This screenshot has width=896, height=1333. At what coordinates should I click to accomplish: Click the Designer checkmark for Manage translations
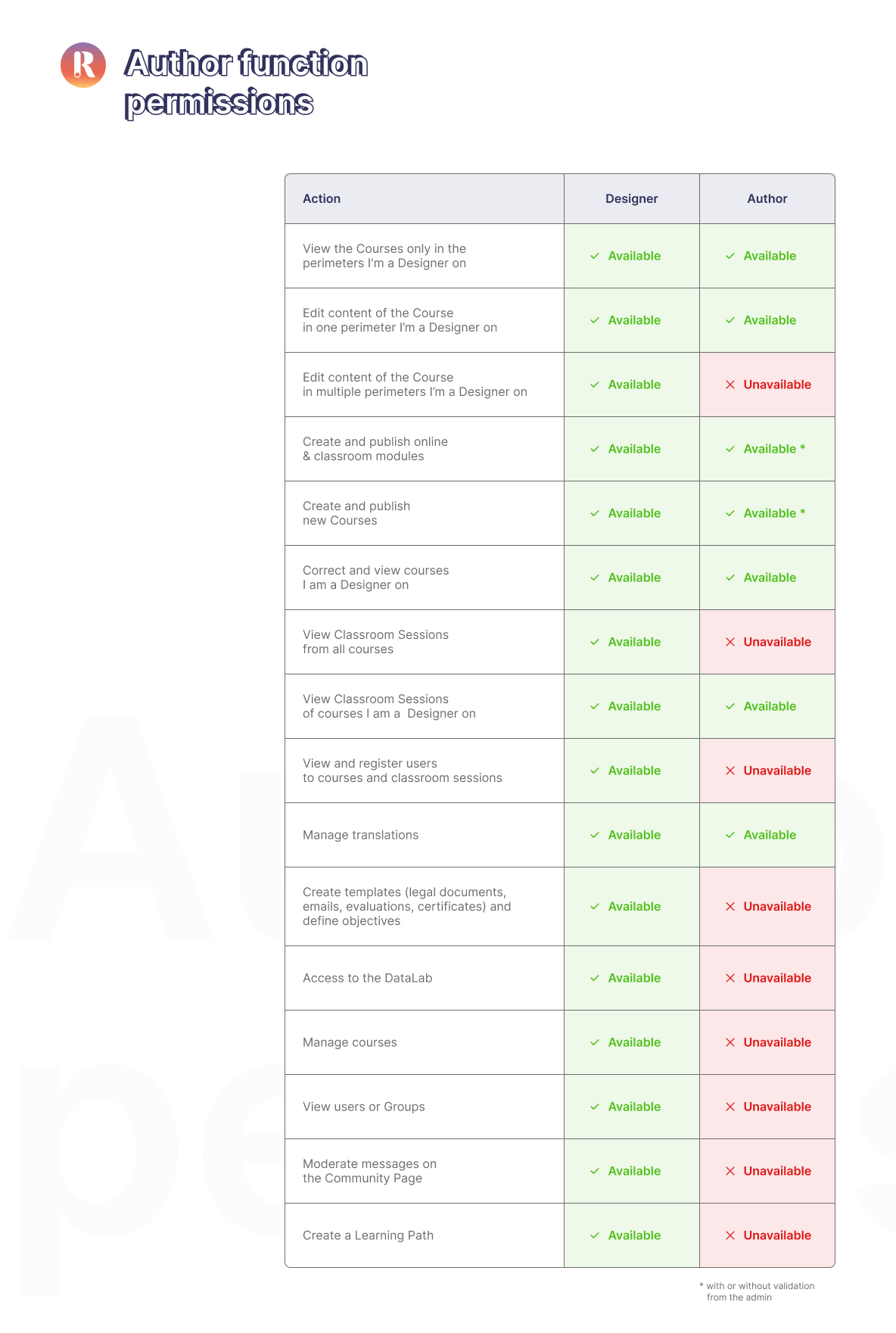tap(595, 835)
